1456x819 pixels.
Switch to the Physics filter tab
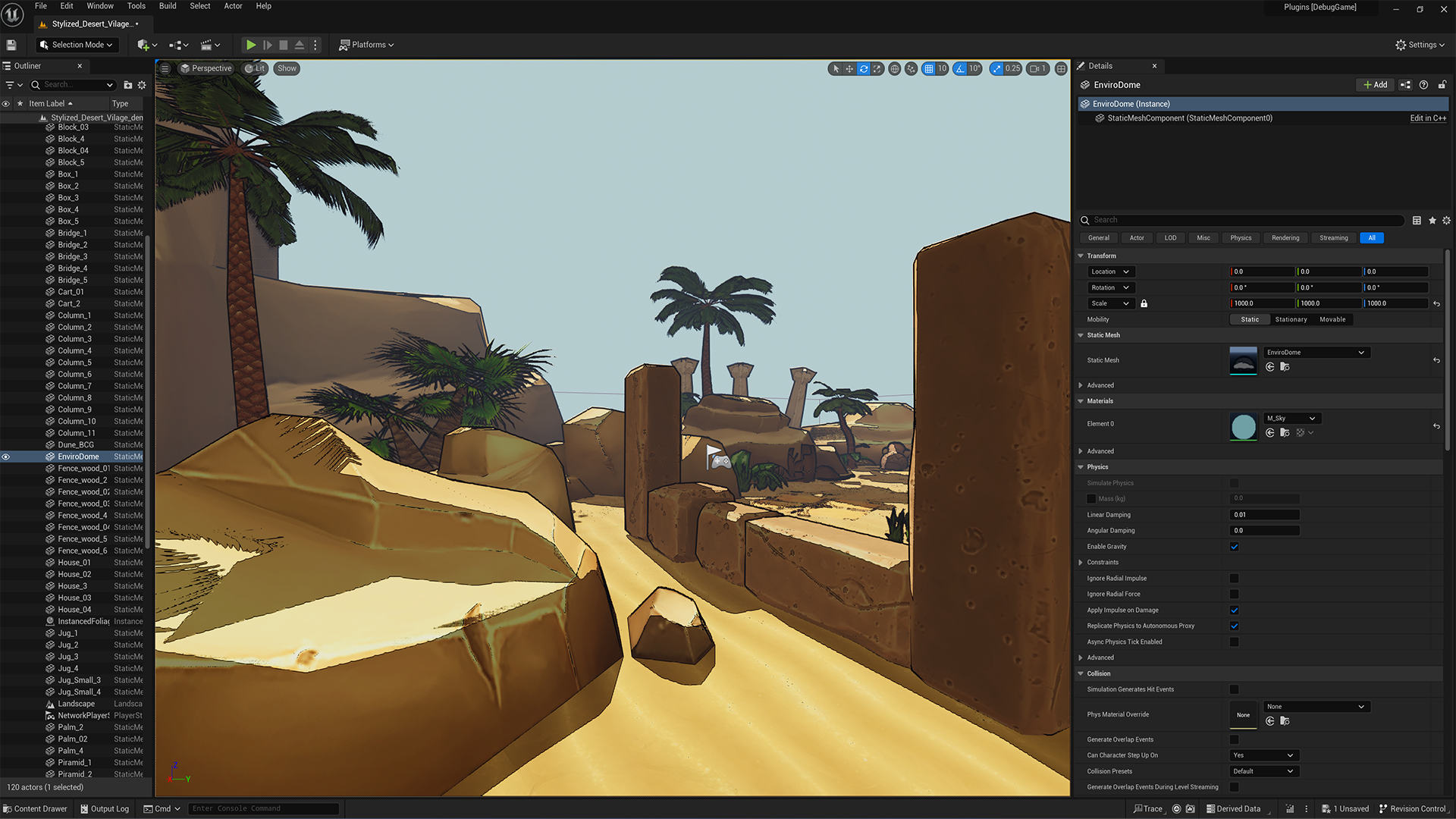coord(1241,238)
